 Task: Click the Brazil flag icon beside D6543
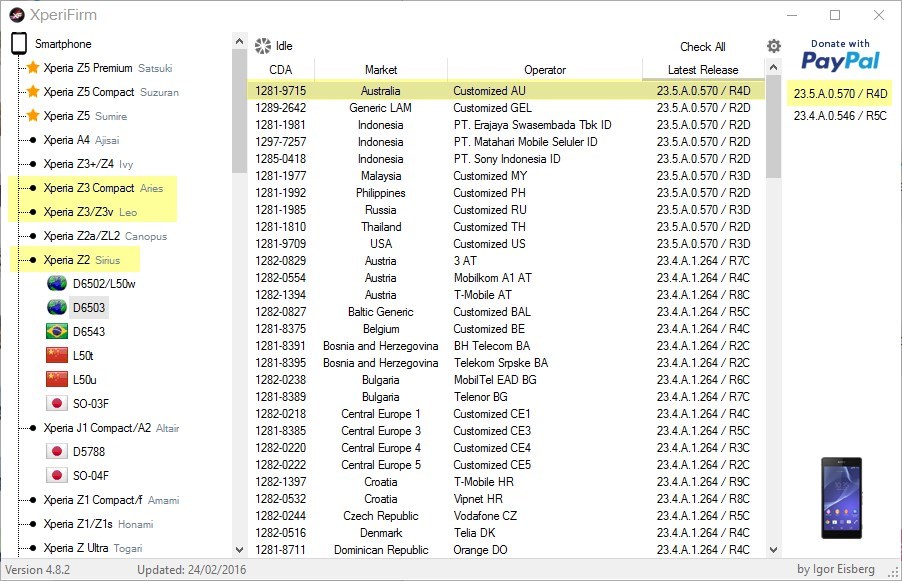(x=57, y=331)
